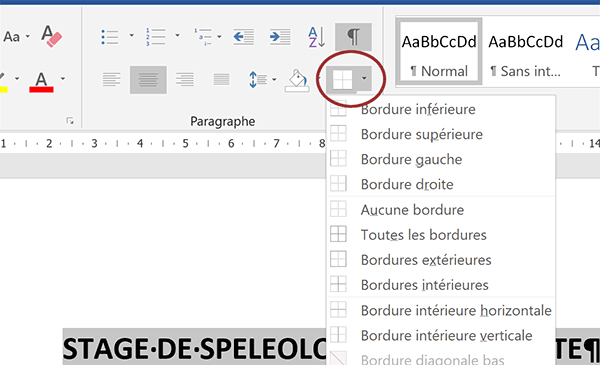This screenshot has width=600, height=365.
Task: Open the font color dropdown arrow
Action: (63, 79)
